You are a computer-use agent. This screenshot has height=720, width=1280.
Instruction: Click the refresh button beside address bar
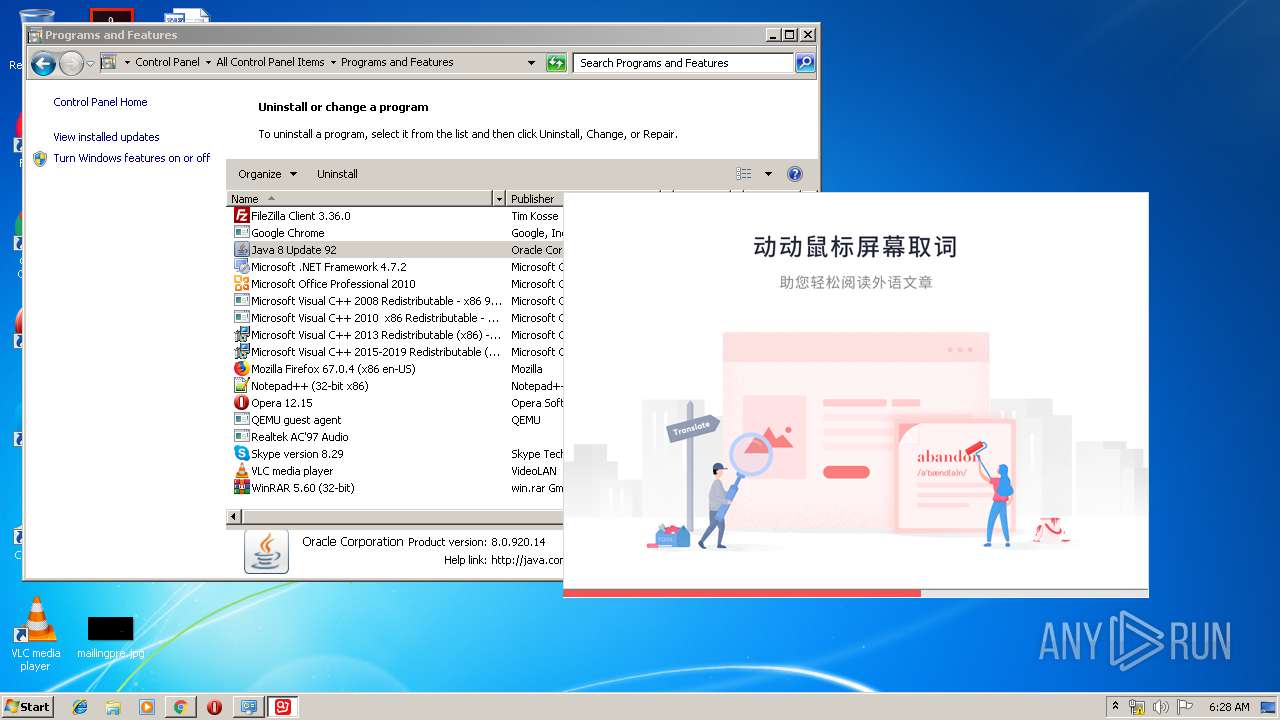point(556,63)
